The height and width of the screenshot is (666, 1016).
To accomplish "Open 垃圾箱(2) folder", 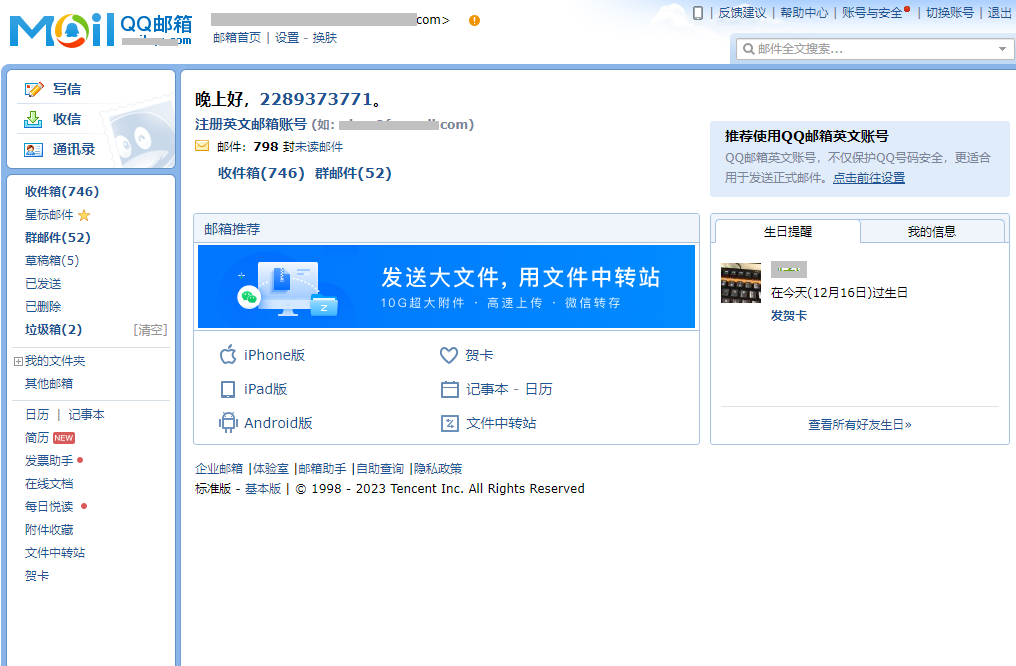I will pos(54,330).
